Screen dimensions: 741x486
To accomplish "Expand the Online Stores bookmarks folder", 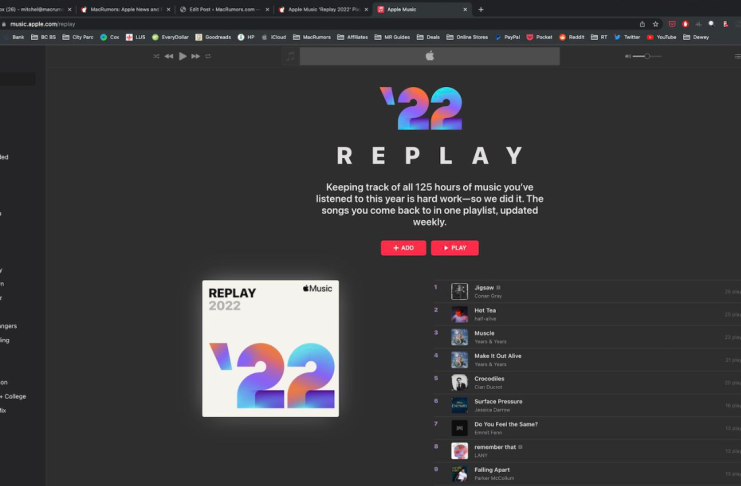I will 467,37.
